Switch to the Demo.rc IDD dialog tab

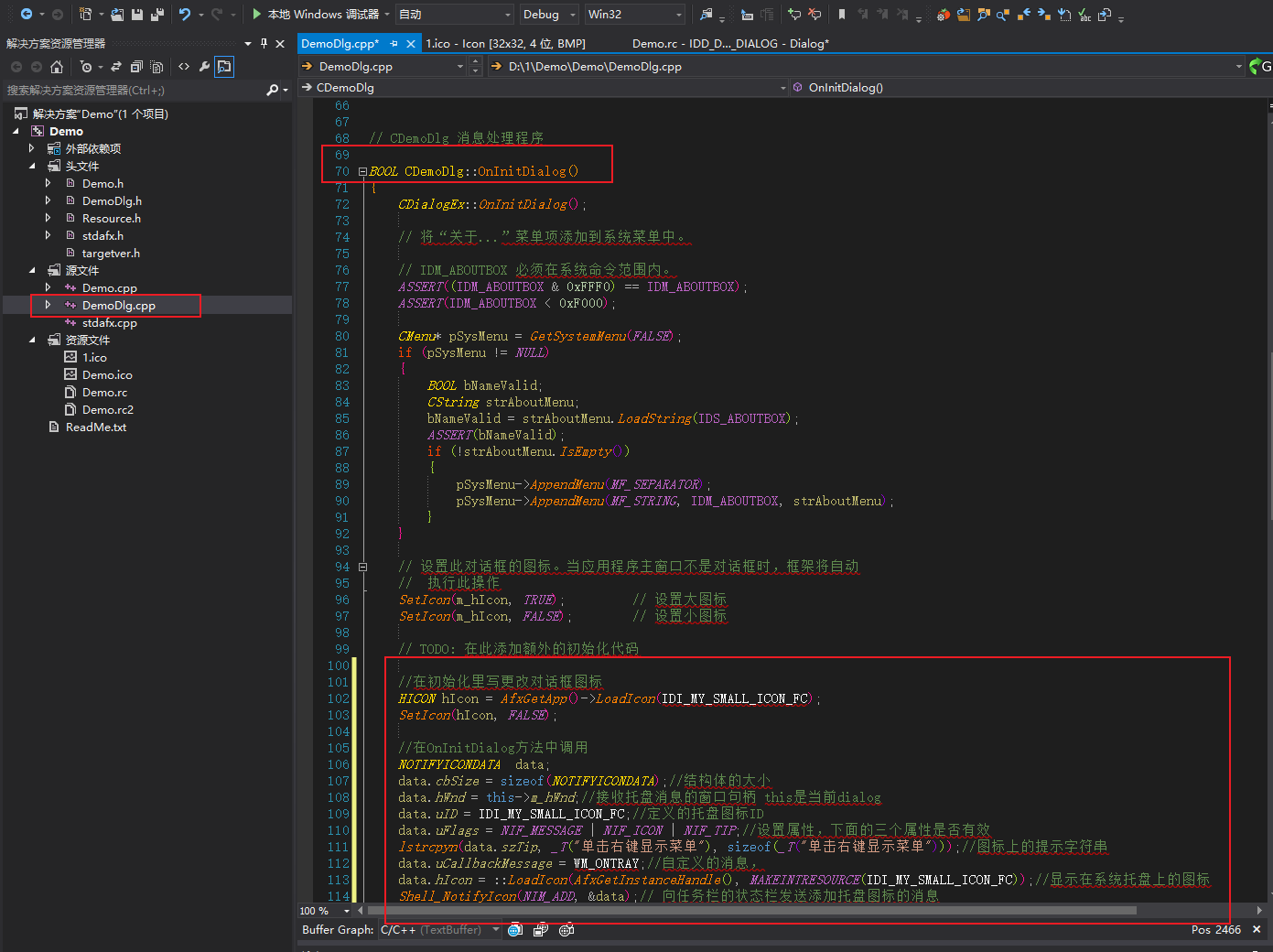pyautogui.click(x=730, y=43)
